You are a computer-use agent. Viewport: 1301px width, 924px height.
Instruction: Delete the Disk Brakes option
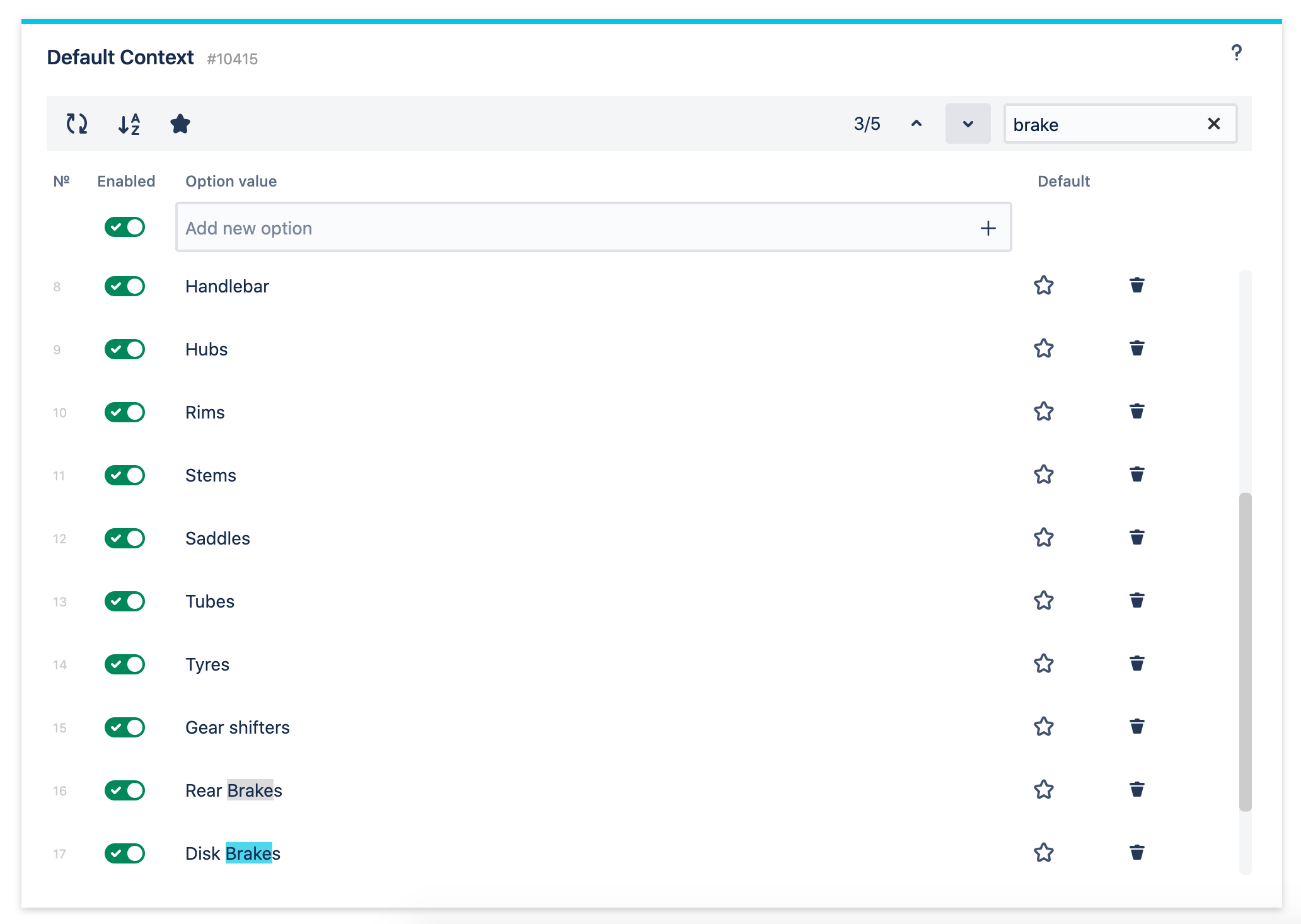[x=1136, y=853]
